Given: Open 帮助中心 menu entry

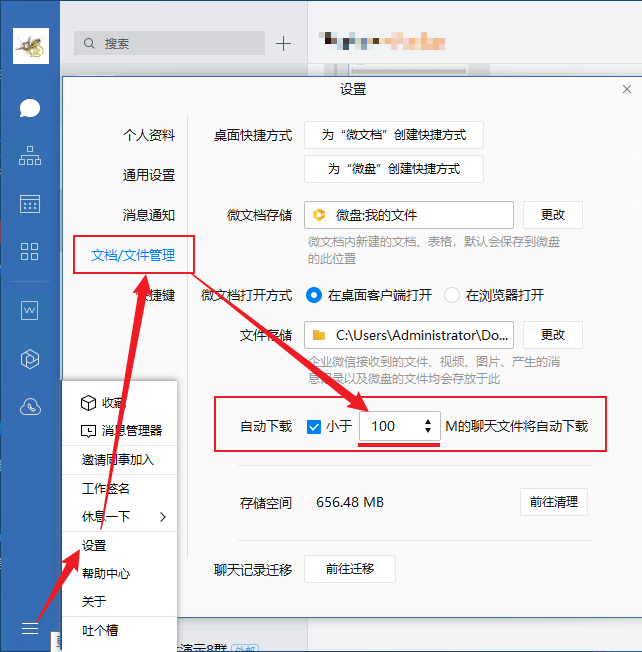Looking at the screenshot, I should pos(119,573).
